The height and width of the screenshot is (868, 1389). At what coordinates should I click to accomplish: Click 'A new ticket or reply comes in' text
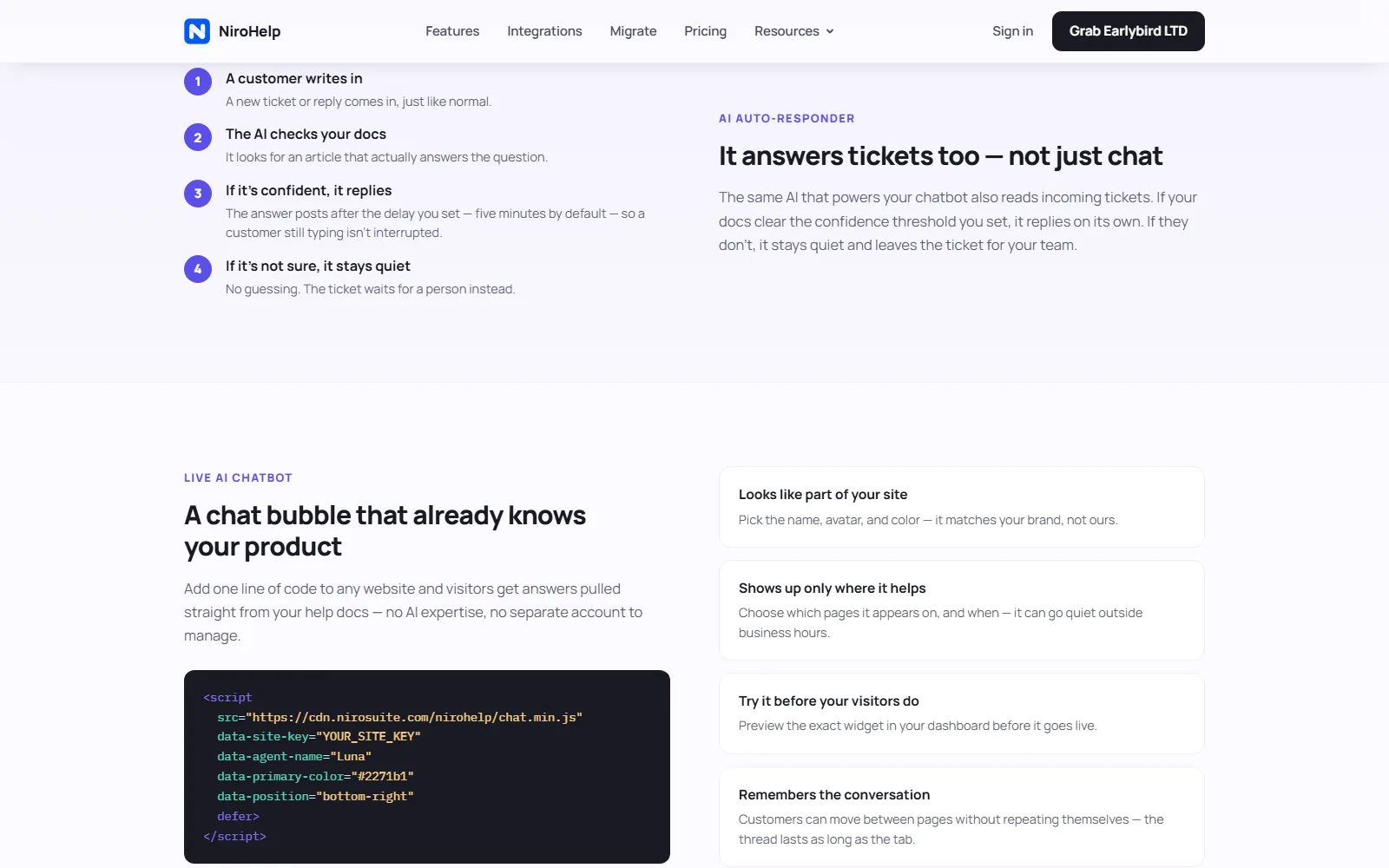tap(359, 102)
